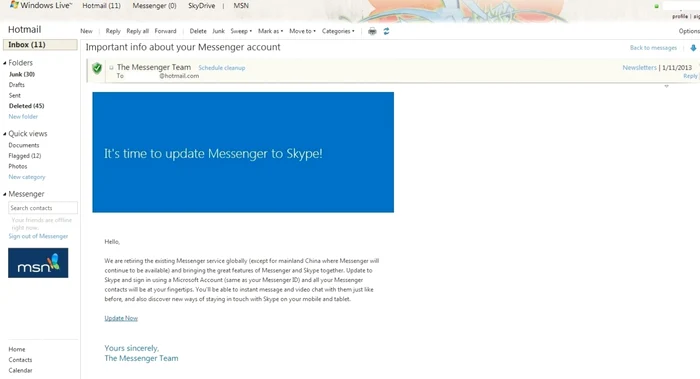The image size is (700, 379).
Task: Toggle the small box beside The Messenger Team
Action: (x=111, y=68)
